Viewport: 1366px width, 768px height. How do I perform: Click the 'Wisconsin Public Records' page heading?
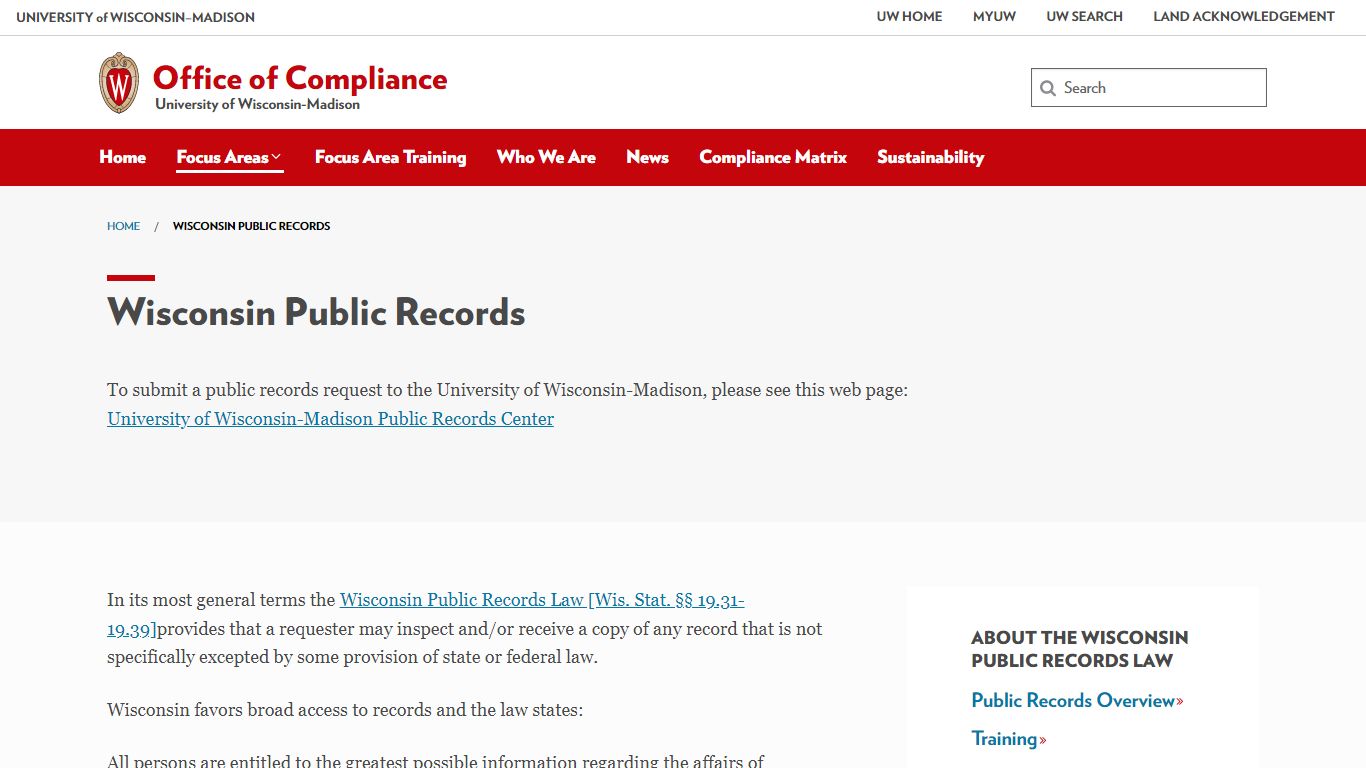(x=316, y=312)
